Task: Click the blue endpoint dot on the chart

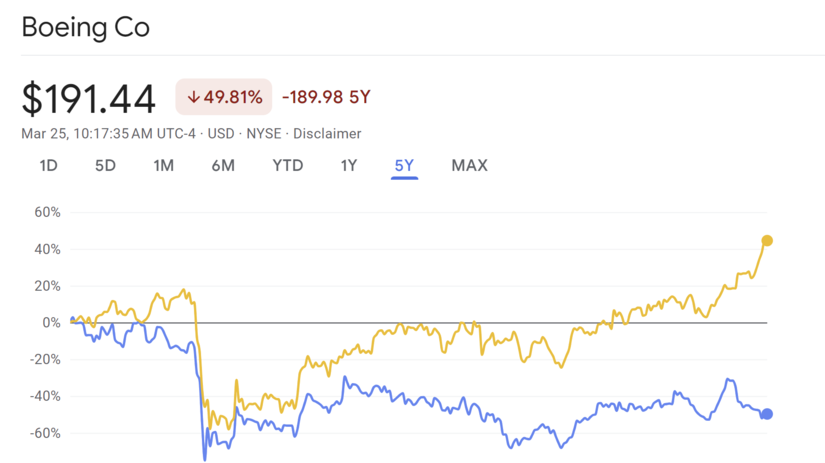Action: (x=767, y=414)
